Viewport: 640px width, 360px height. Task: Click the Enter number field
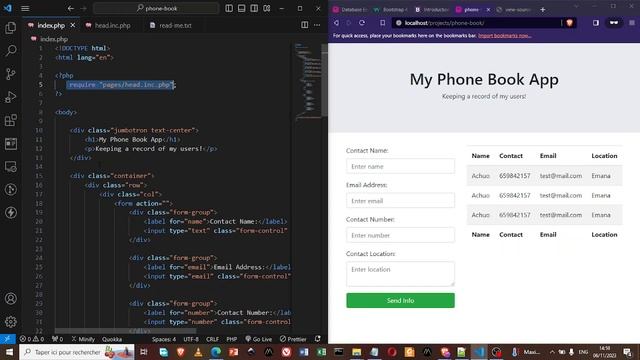pos(400,235)
